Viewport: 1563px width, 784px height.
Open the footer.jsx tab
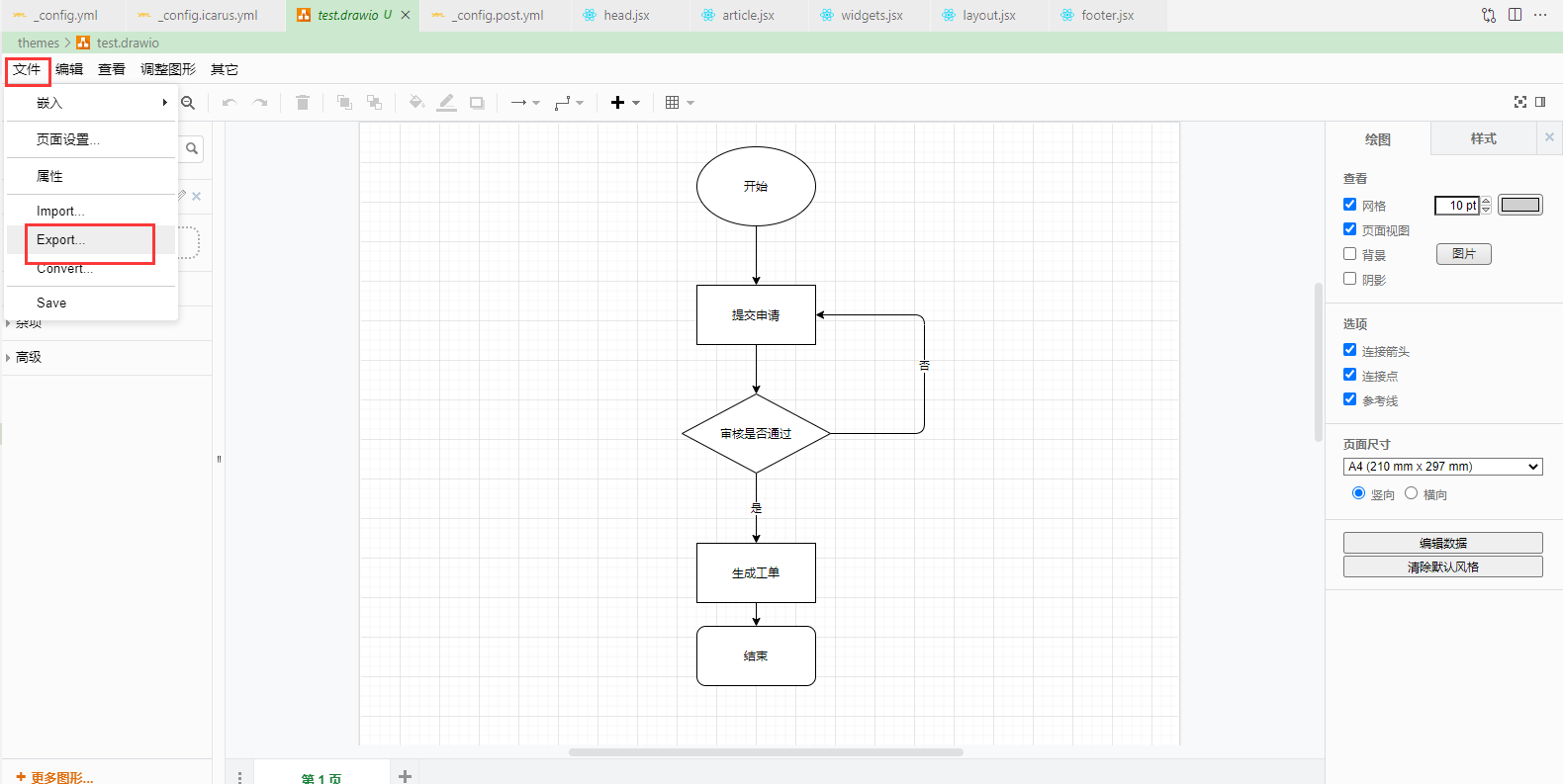tap(1107, 15)
